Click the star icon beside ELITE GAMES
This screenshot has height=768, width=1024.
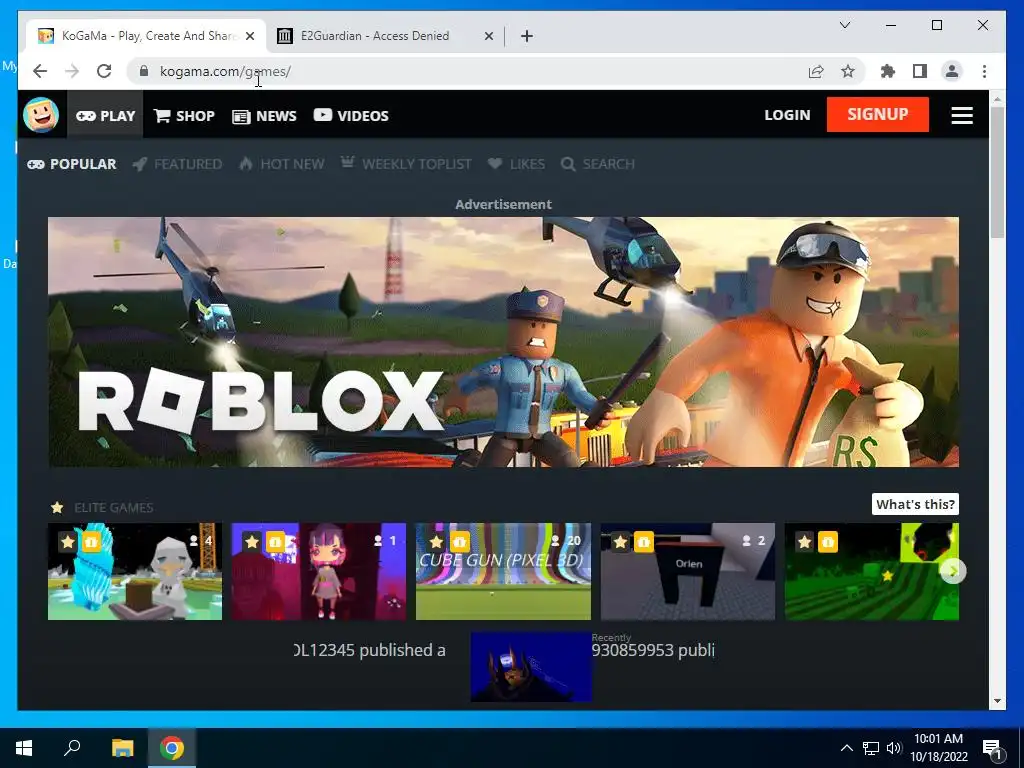point(57,507)
